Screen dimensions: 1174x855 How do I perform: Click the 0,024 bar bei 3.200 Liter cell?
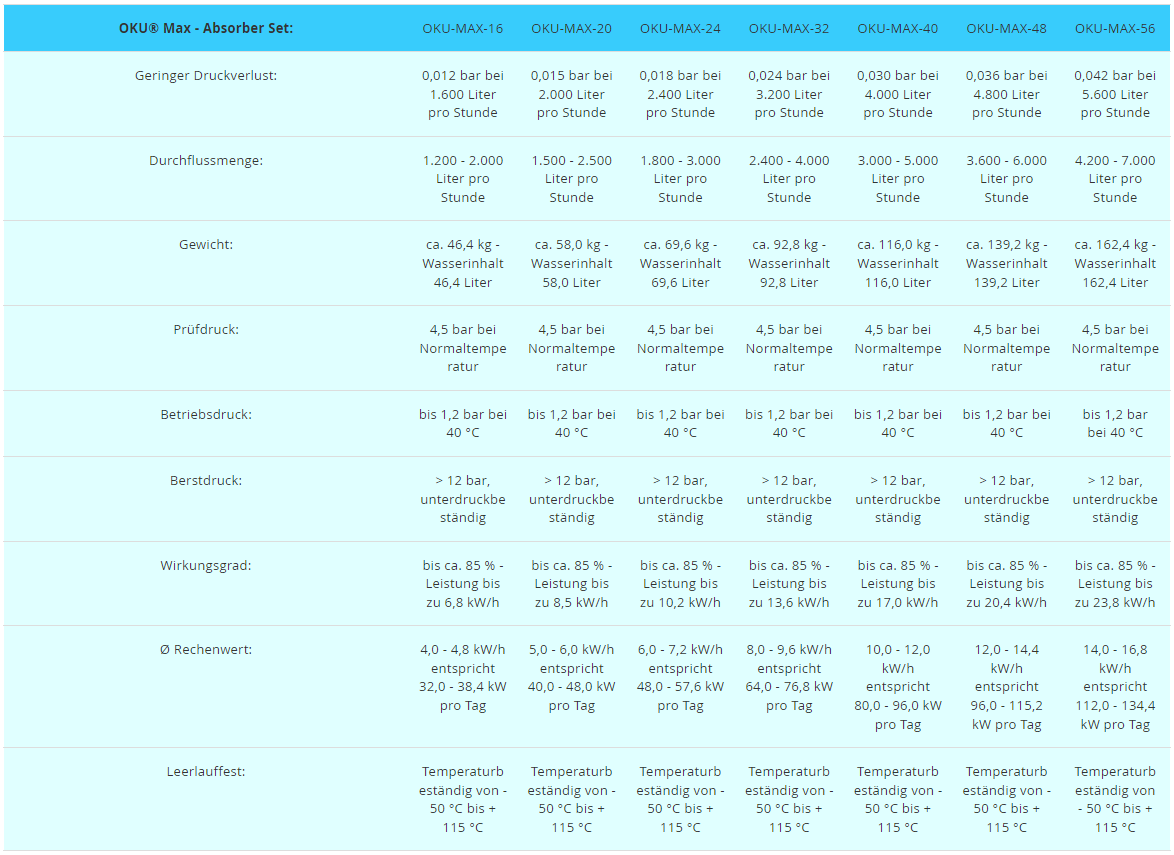pos(789,94)
